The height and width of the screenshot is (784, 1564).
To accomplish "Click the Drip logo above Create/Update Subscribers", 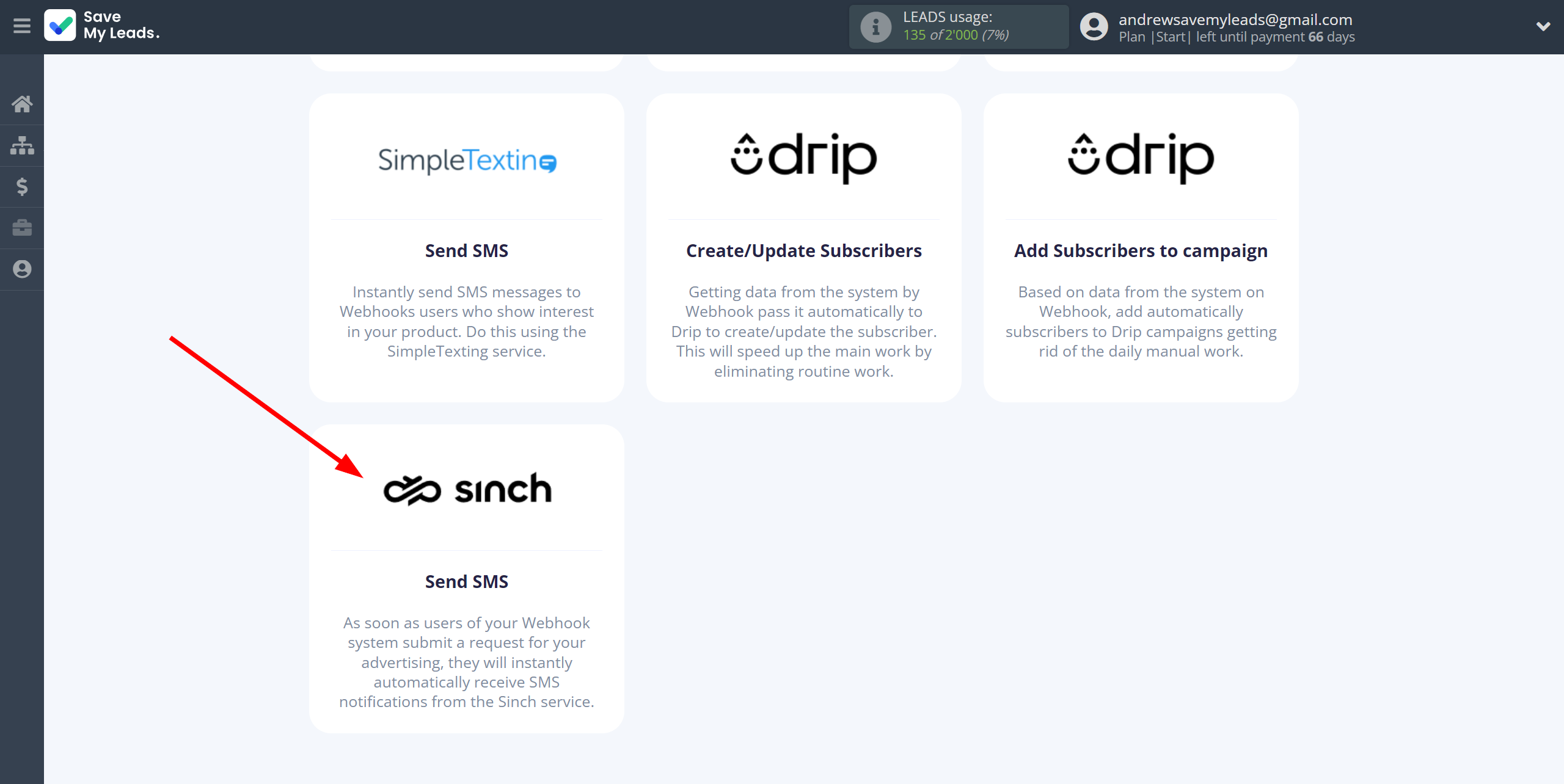I will click(803, 158).
